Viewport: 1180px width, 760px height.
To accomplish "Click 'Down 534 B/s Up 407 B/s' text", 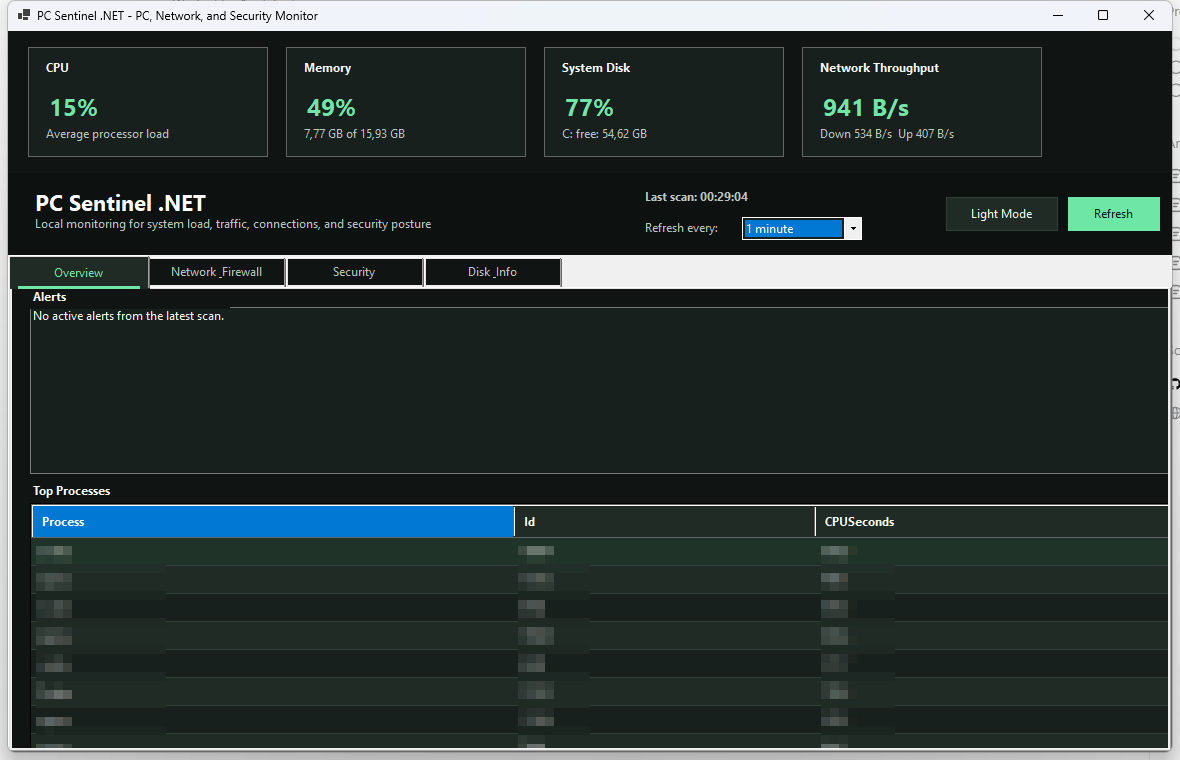I will 887,134.
